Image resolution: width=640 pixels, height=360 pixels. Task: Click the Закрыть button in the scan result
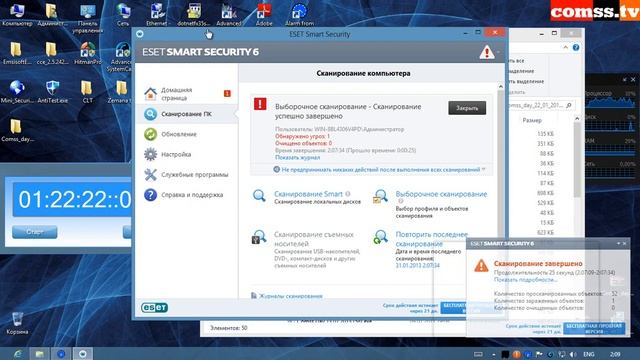[x=467, y=108]
